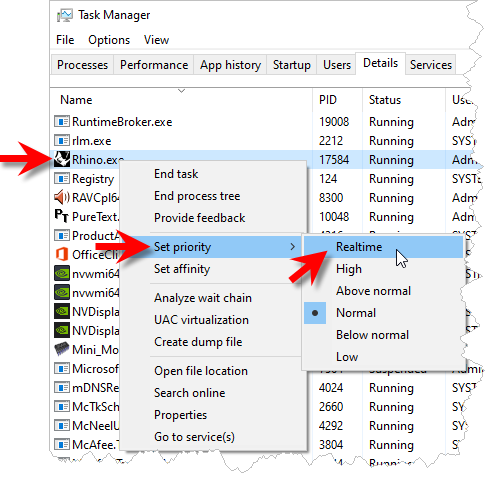This screenshot has height=477, width=490.
Task: Click PID value 3804
Action: 331,445
